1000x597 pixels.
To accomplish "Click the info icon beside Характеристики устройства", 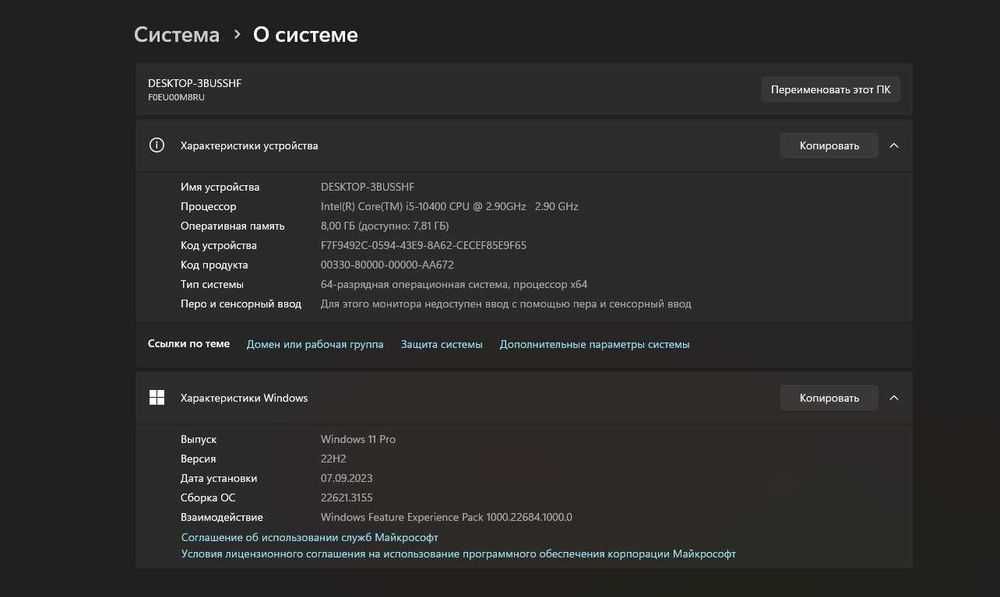I will tap(156, 145).
